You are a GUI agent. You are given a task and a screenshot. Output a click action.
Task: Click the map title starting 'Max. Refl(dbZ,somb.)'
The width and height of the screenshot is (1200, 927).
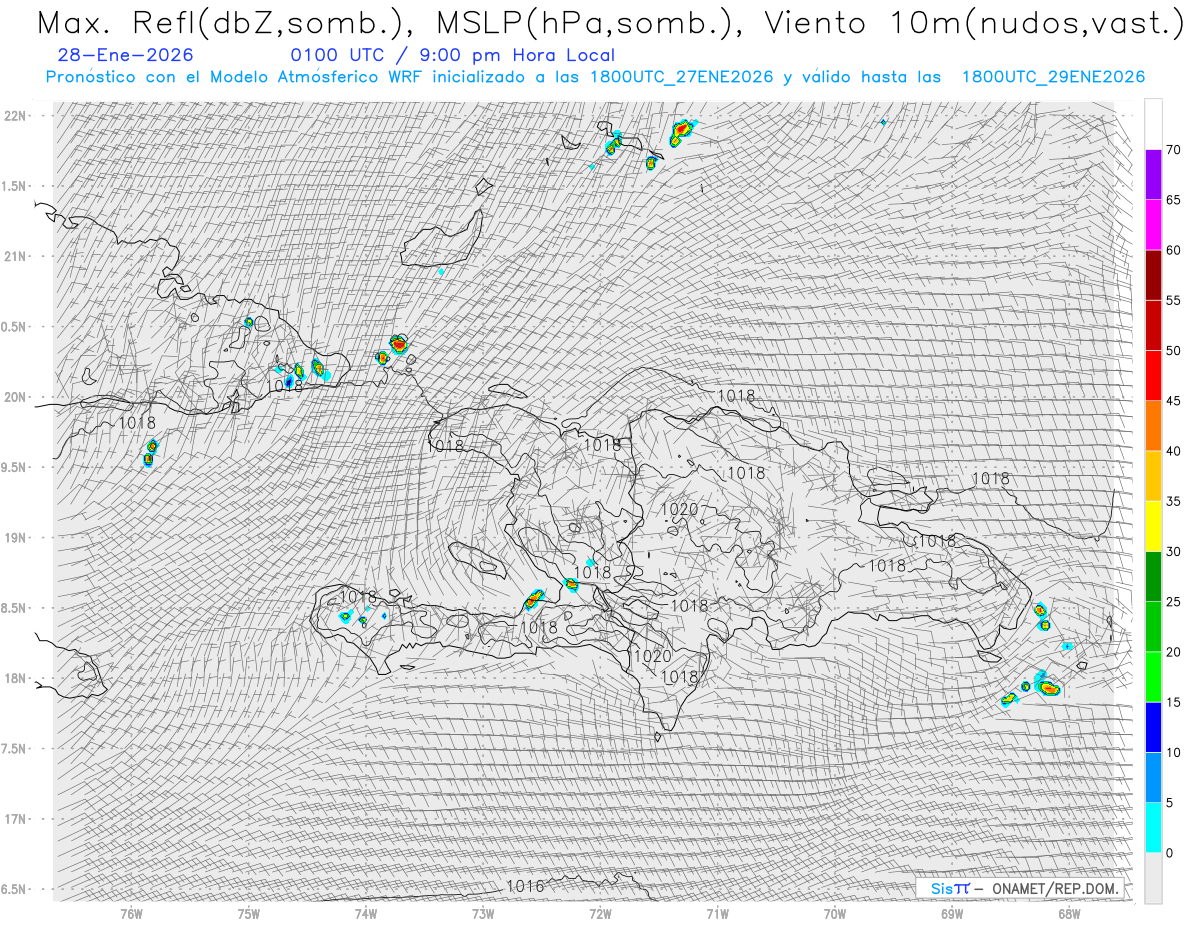point(609,24)
